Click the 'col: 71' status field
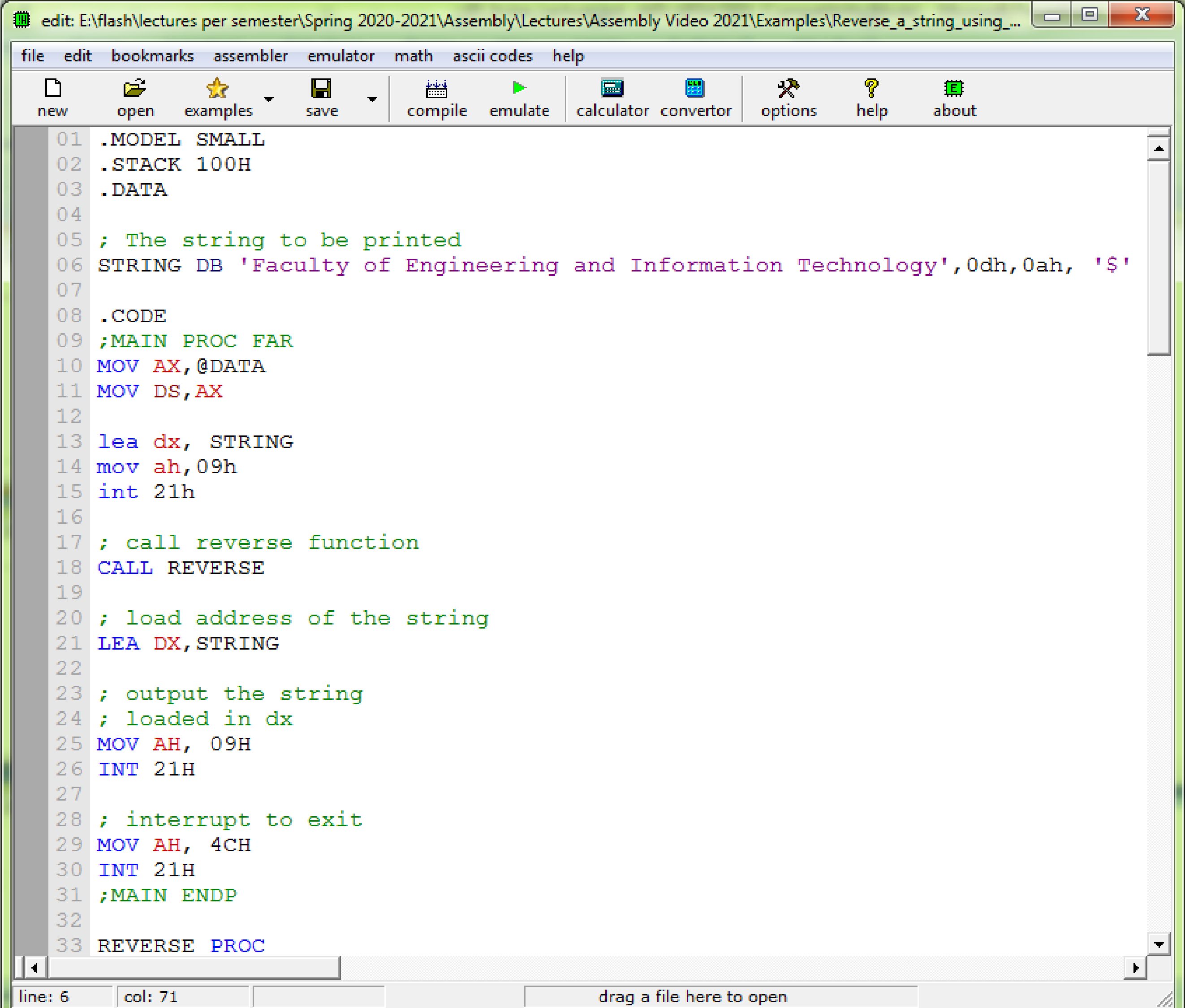1185x1008 pixels. tap(183, 996)
